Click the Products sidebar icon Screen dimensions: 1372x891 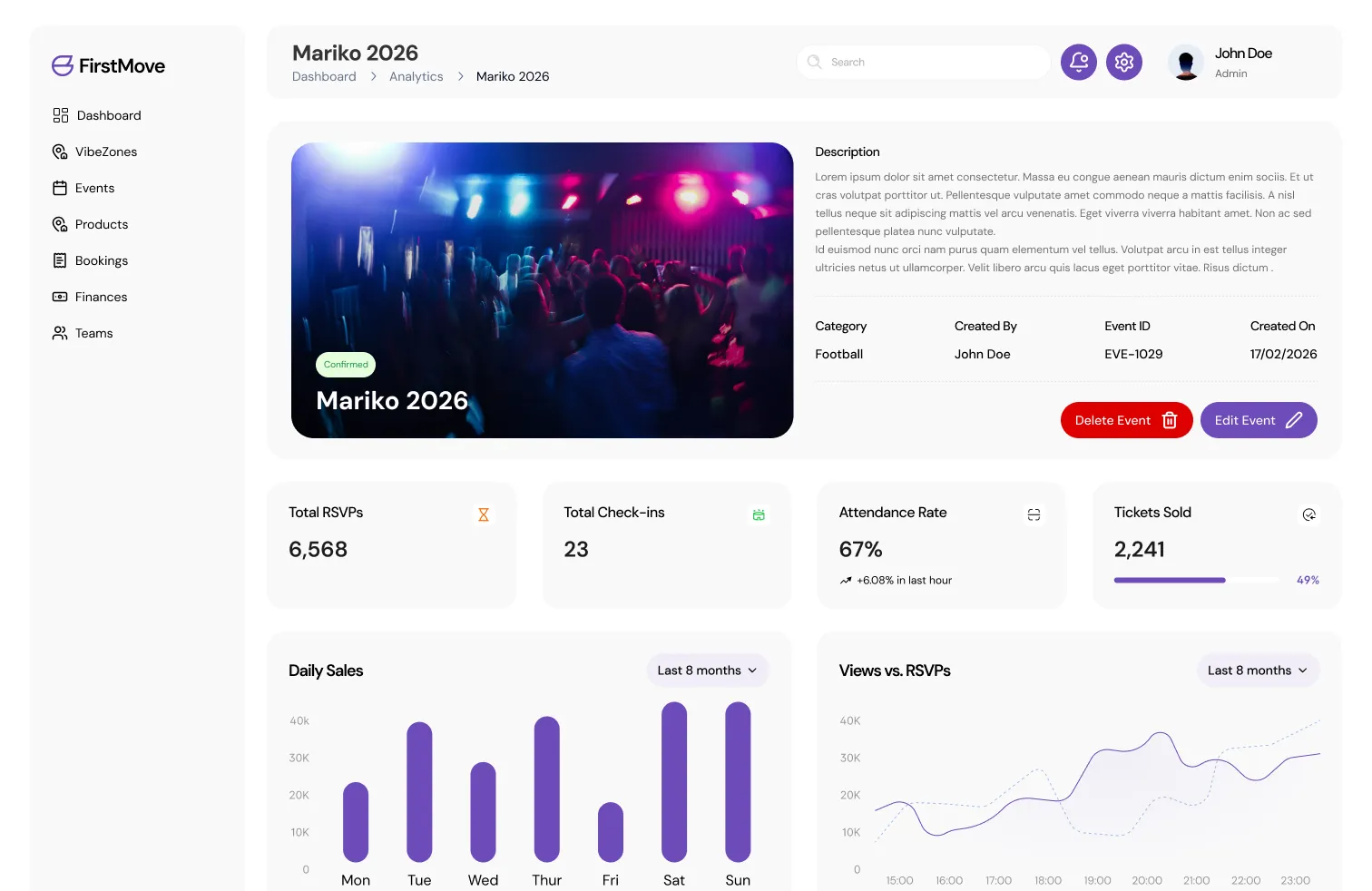click(x=60, y=224)
